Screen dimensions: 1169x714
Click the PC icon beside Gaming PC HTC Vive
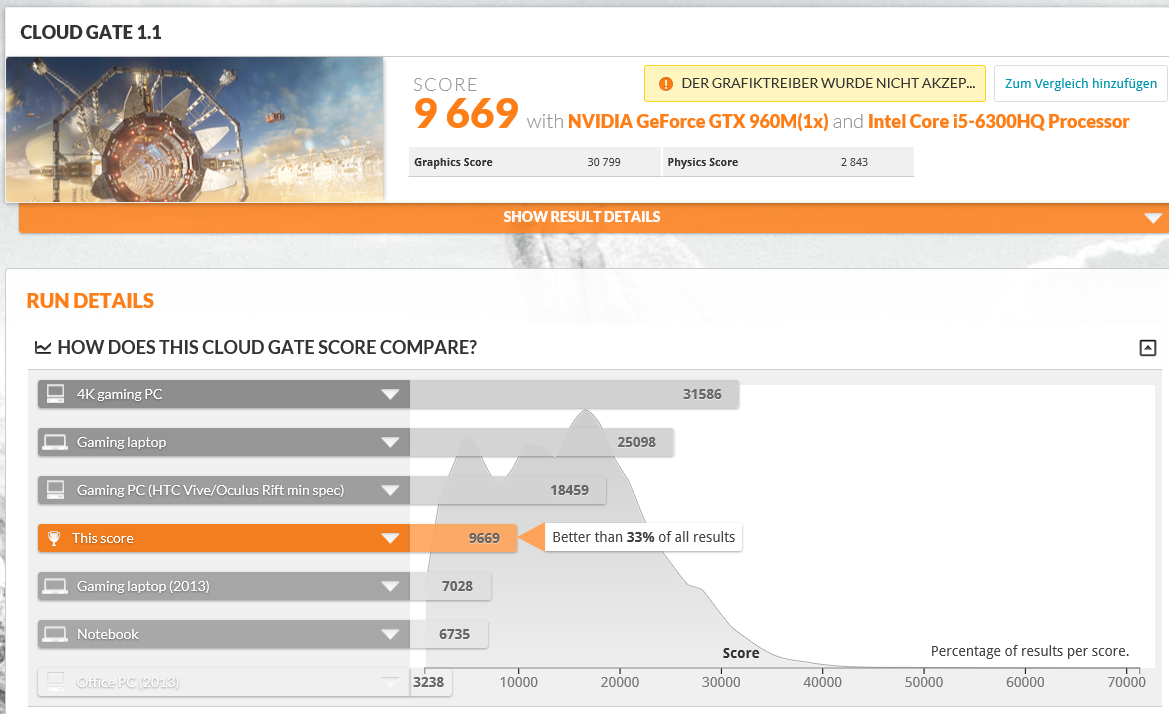tap(55, 490)
